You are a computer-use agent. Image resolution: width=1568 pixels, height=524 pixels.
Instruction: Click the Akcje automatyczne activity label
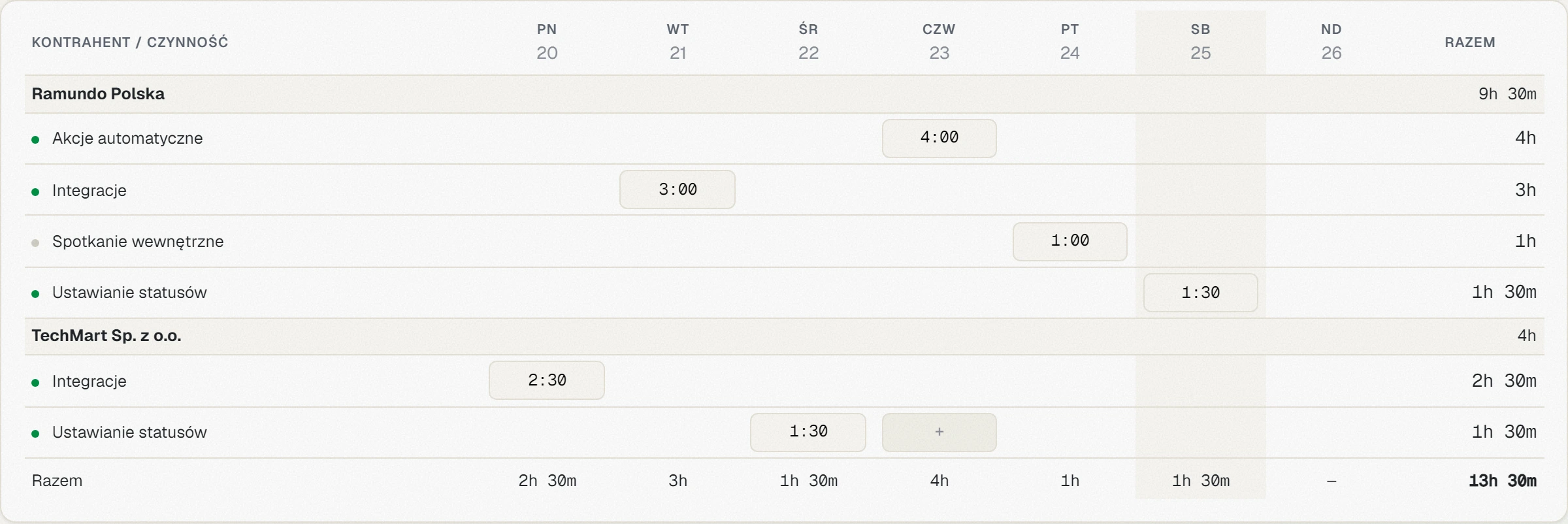point(127,139)
